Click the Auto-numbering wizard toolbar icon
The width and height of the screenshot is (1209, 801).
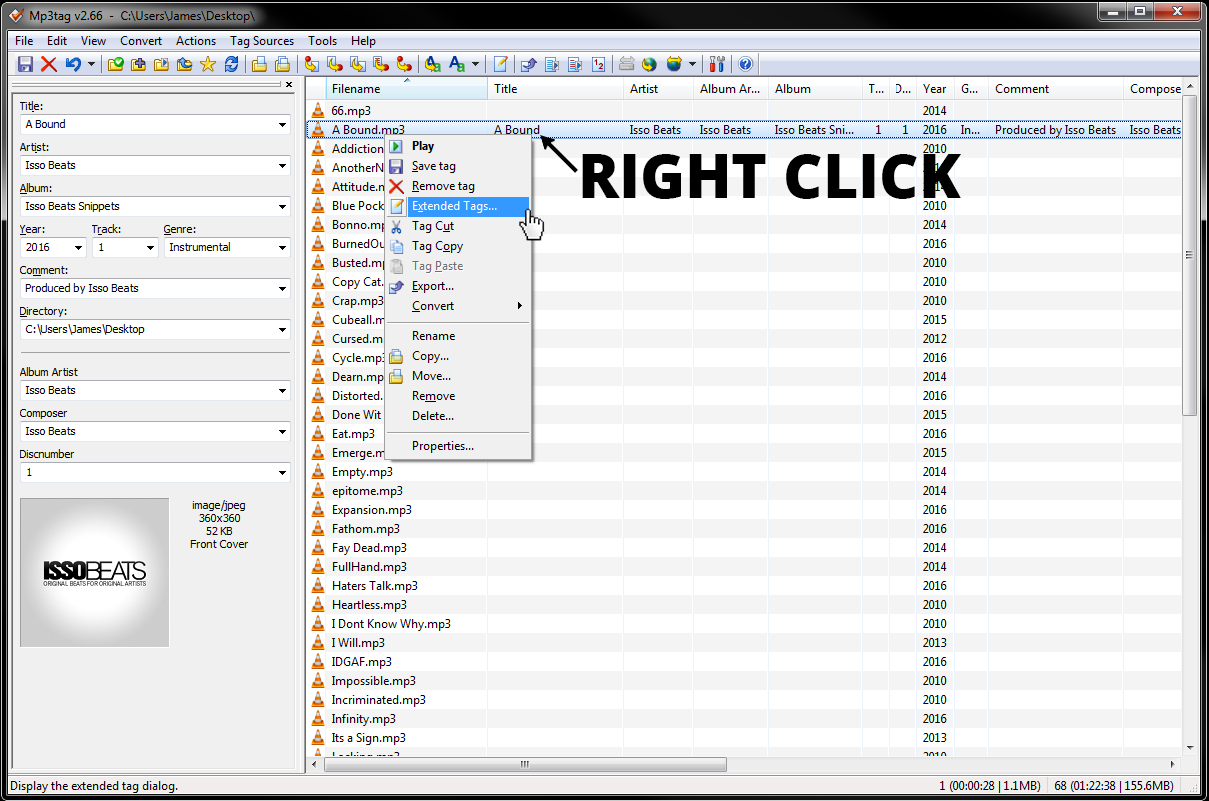pos(598,64)
